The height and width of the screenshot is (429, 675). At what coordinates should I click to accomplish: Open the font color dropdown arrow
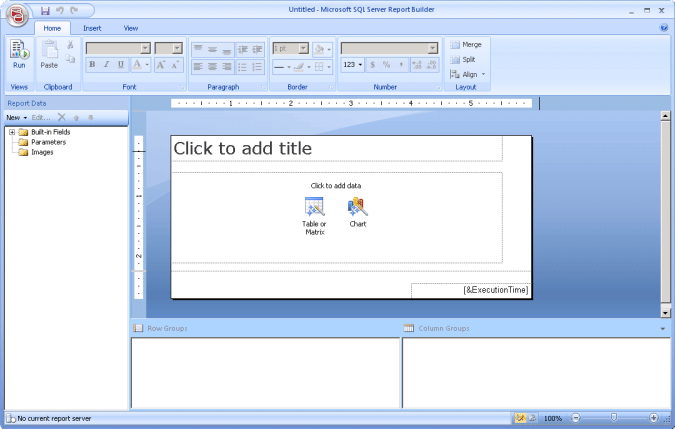147,65
